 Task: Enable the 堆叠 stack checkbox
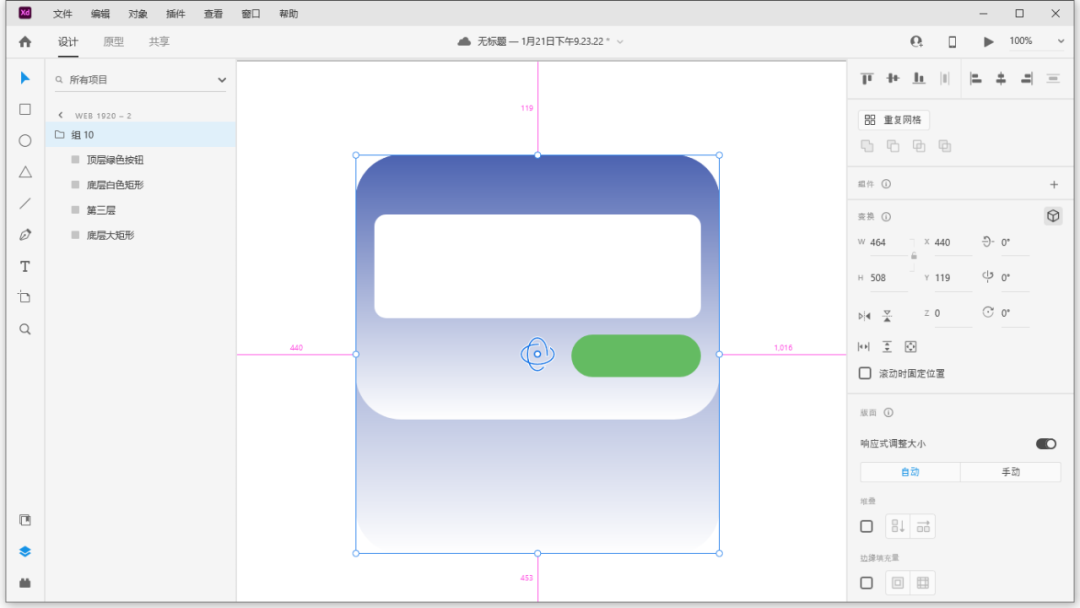click(x=866, y=526)
